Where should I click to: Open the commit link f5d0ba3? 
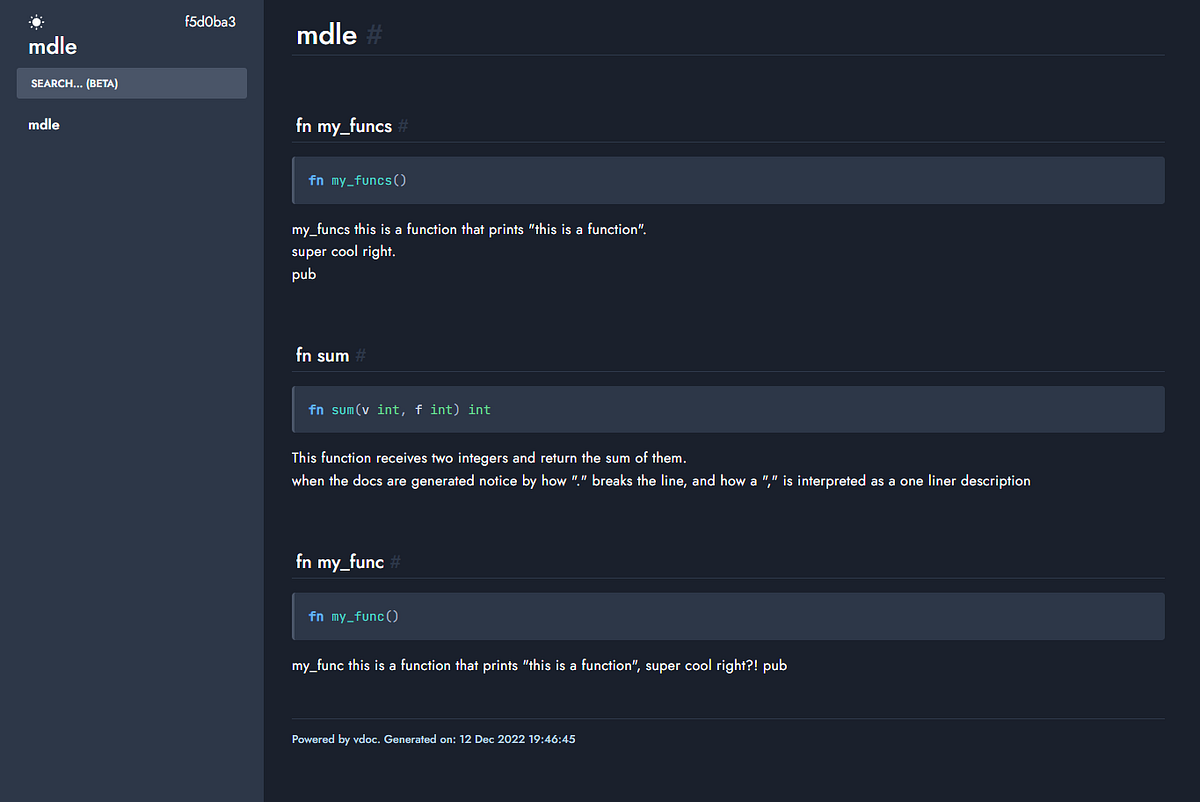click(x=210, y=20)
